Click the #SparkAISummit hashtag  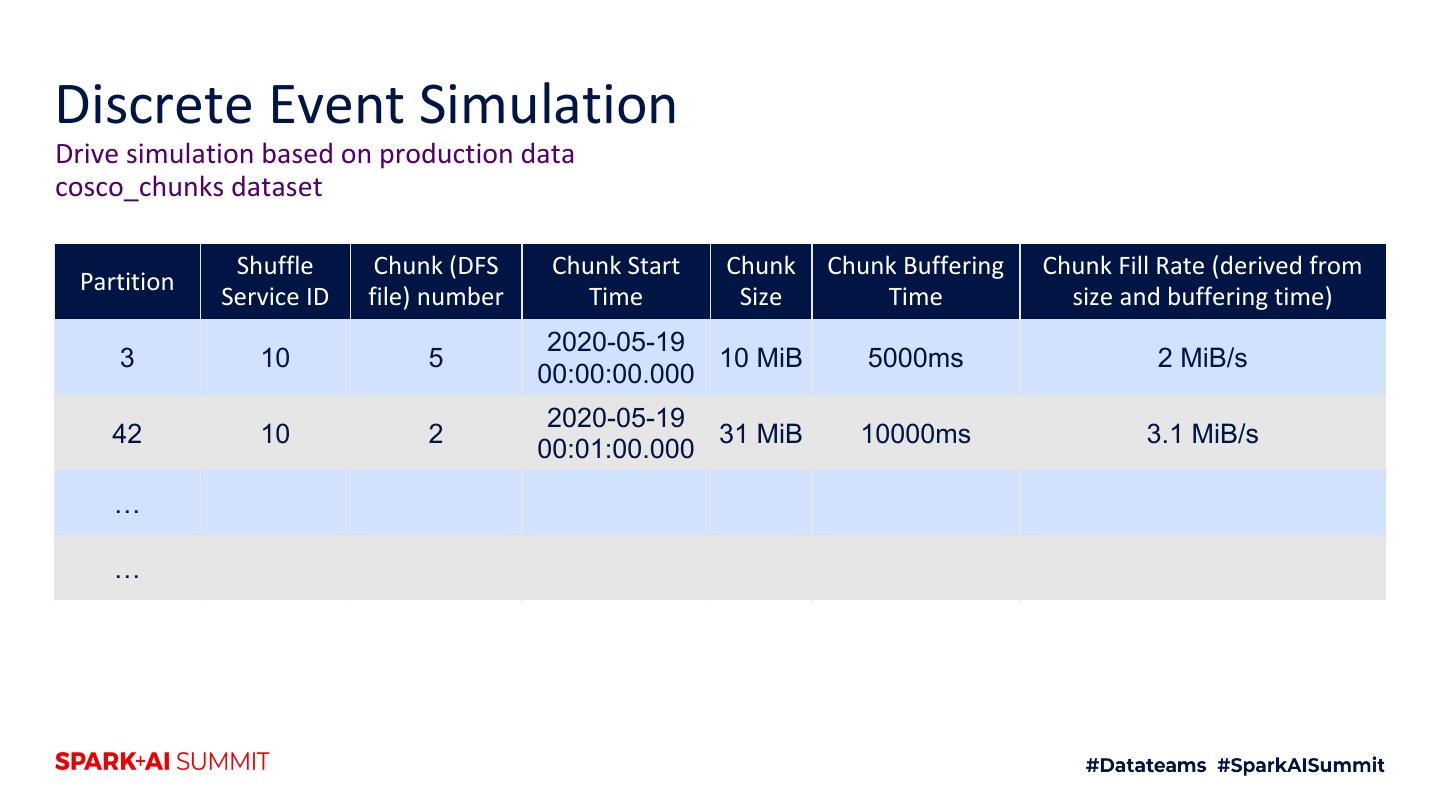point(1301,765)
